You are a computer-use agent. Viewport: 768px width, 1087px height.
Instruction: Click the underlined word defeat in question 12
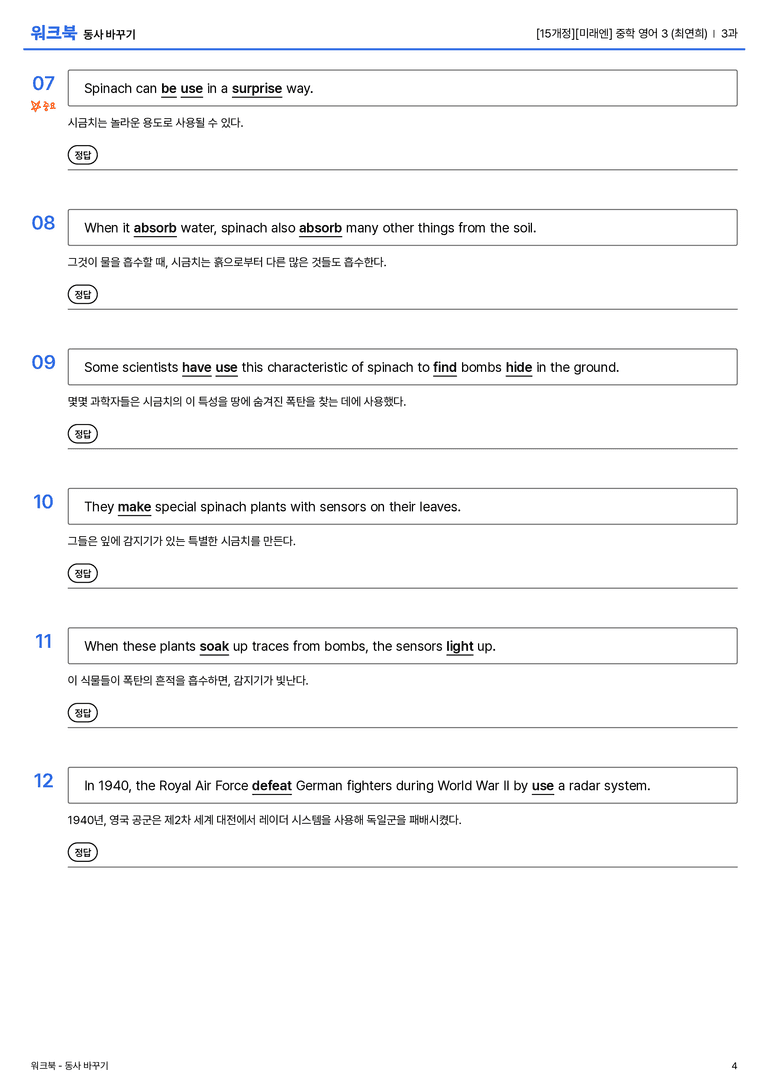point(272,785)
